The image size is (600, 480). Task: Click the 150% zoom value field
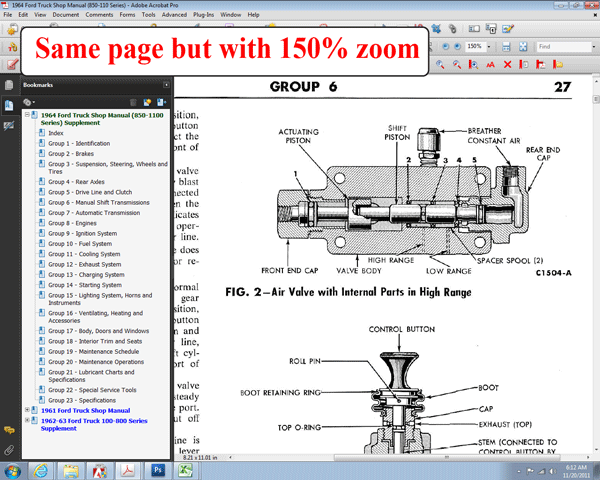[x=475, y=46]
